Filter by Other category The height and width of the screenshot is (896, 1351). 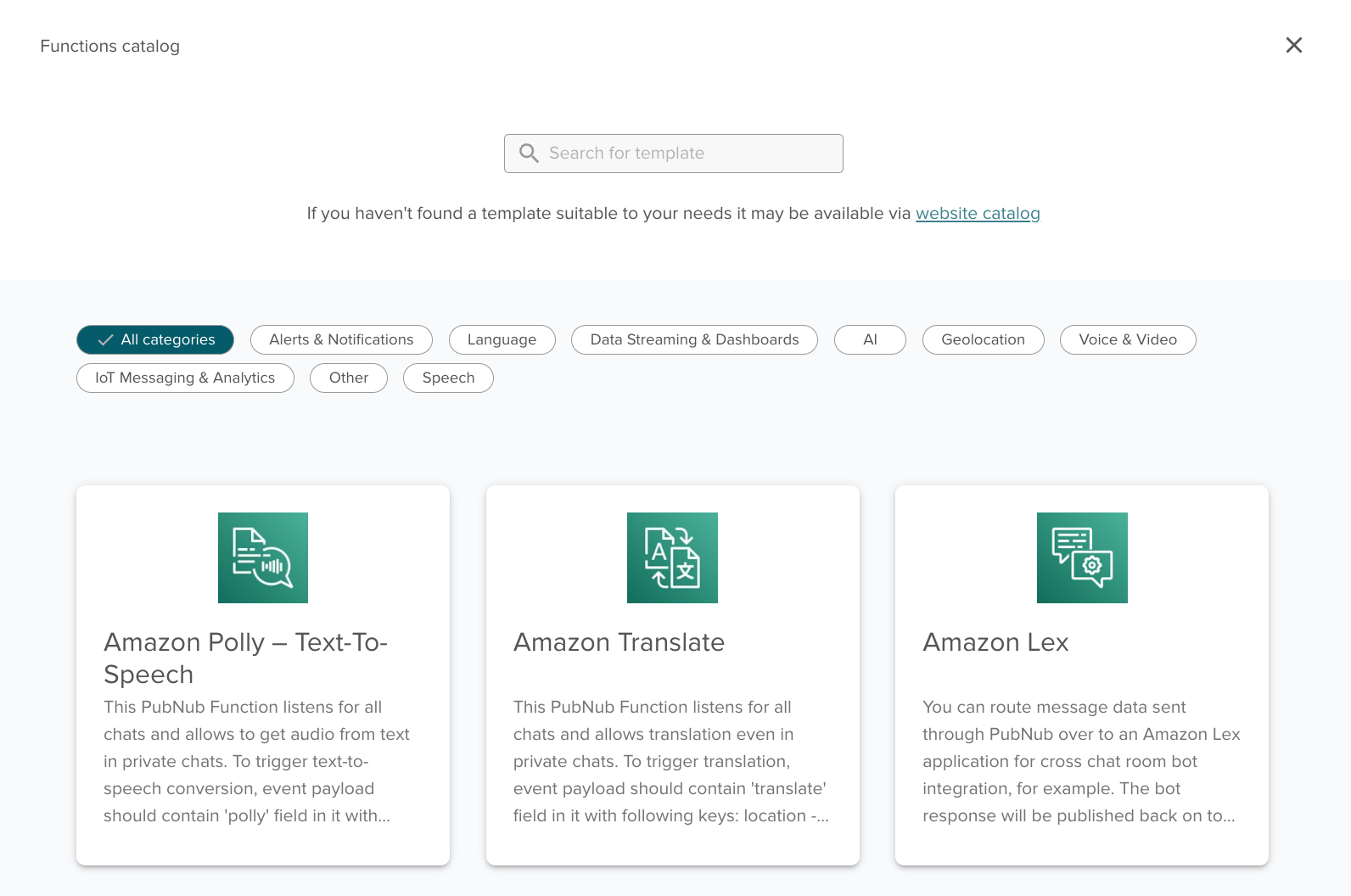(x=349, y=378)
